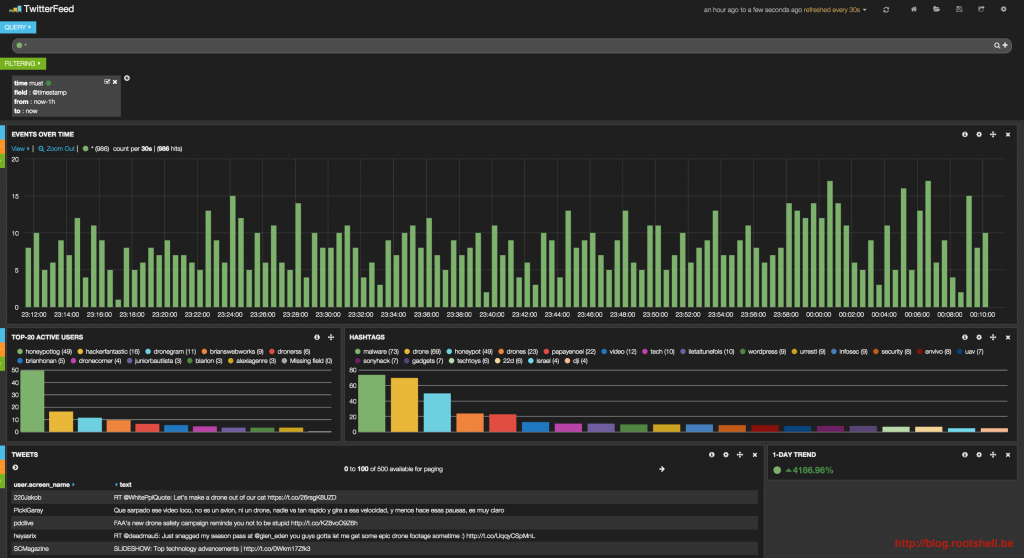Viewport: 1024px width, 558px height.
Task: Collapse the QUERY section
Action: (18, 27)
